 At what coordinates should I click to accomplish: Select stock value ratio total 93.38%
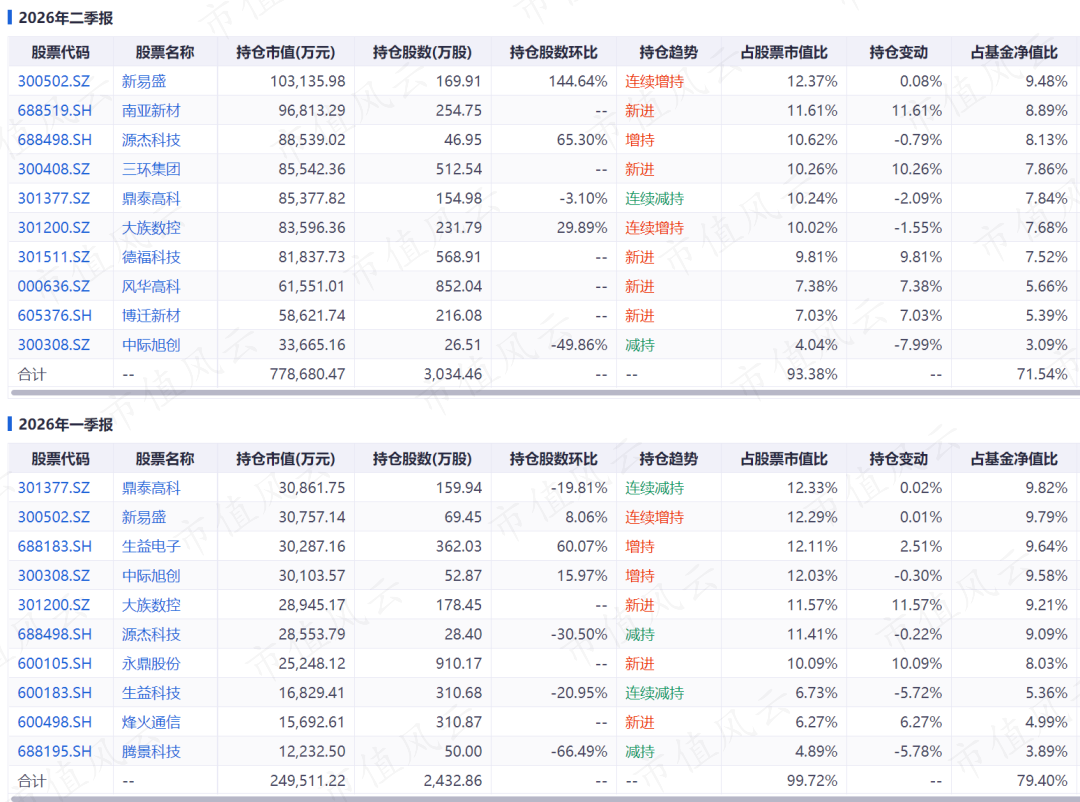(812, 374)
